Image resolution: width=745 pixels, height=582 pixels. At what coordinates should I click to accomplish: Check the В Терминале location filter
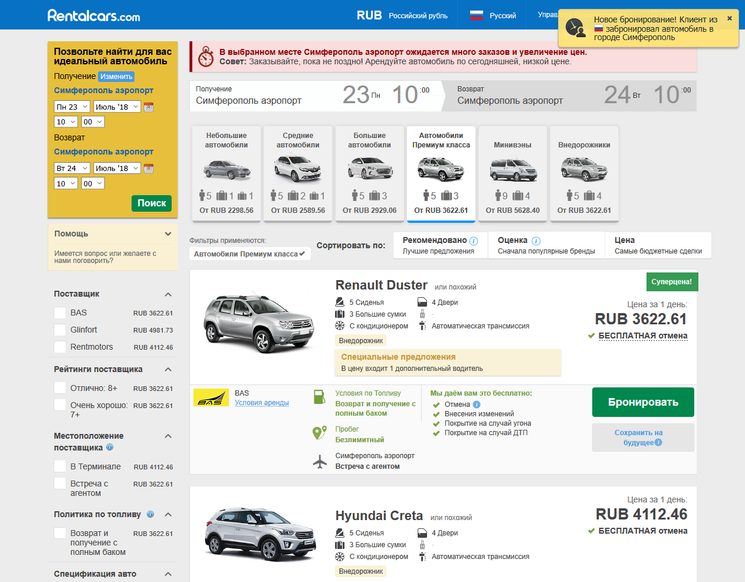(60, 466)
